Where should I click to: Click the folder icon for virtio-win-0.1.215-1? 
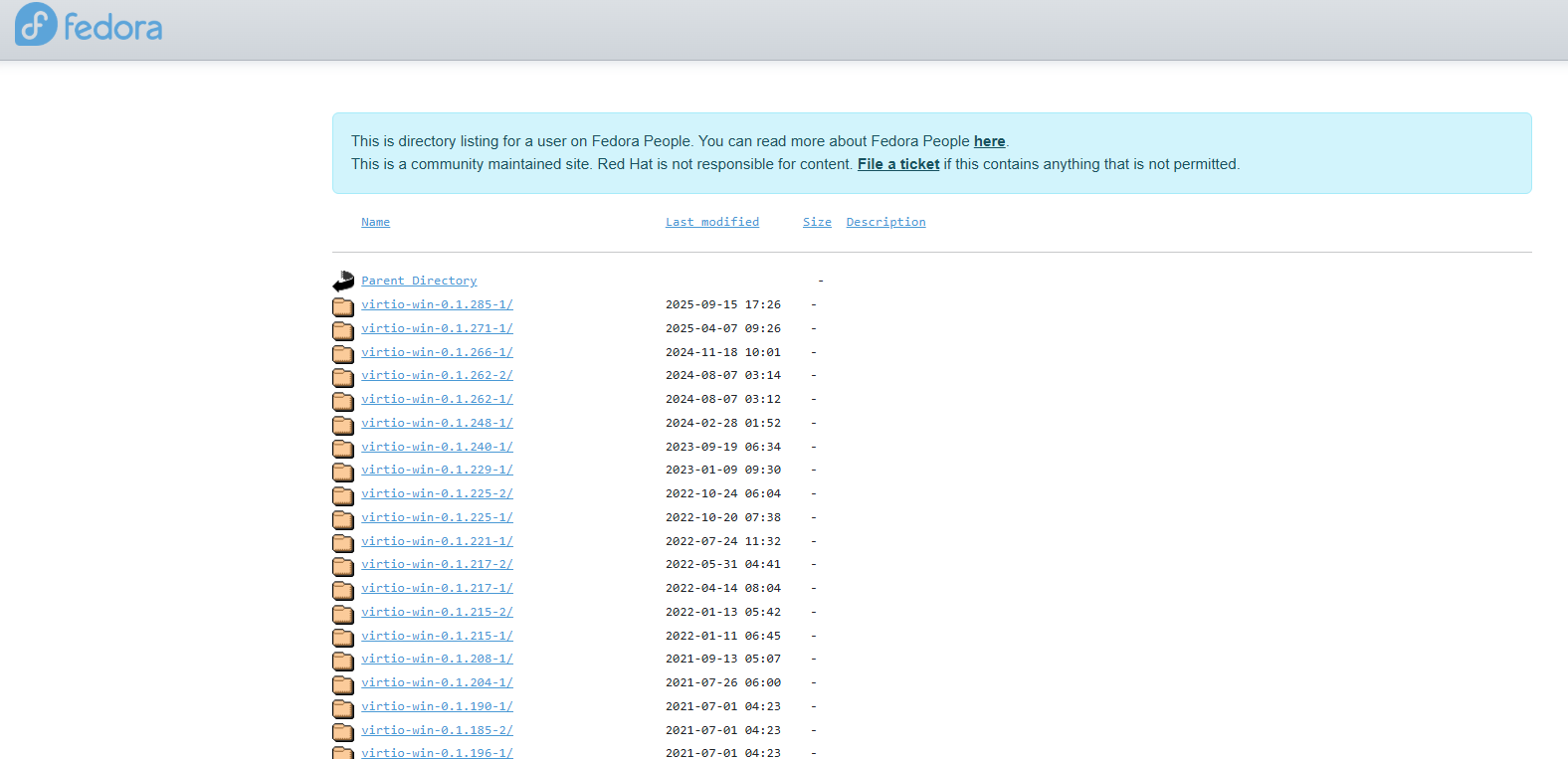(x=343, y=637)
